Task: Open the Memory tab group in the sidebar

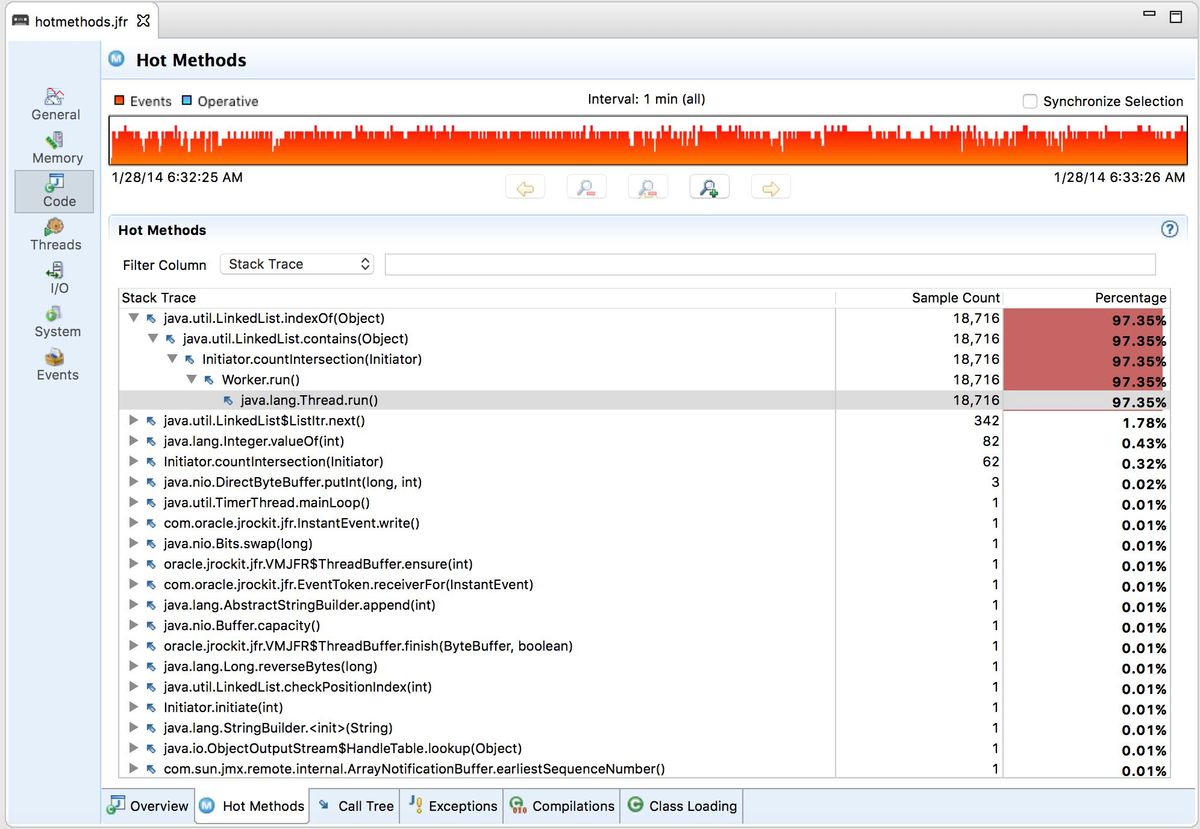Action: click(x=57, y=147)
